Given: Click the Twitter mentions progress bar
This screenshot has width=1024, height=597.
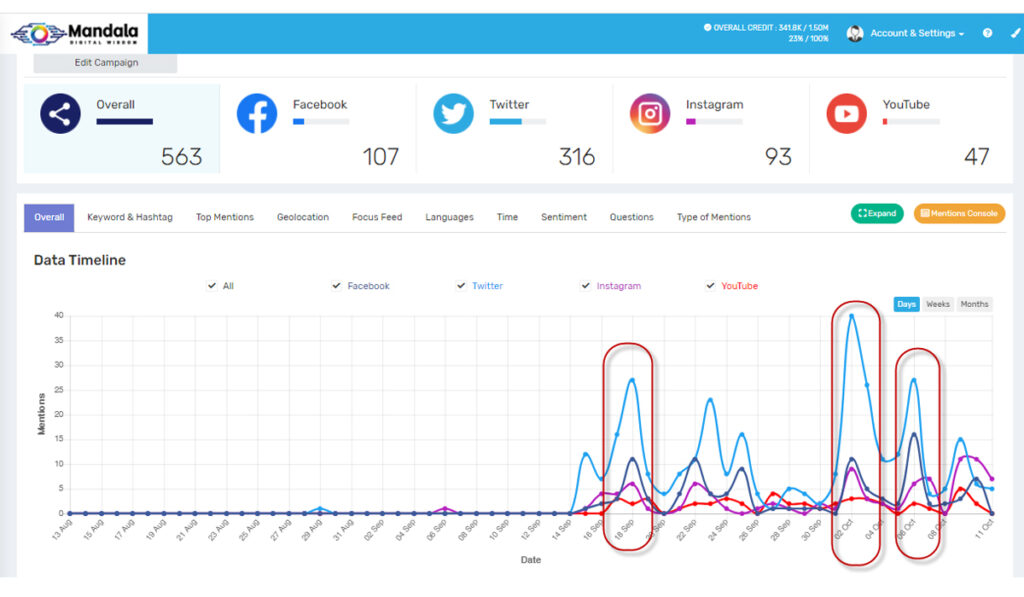Looking at the screenshot, I should coord(518,121).
